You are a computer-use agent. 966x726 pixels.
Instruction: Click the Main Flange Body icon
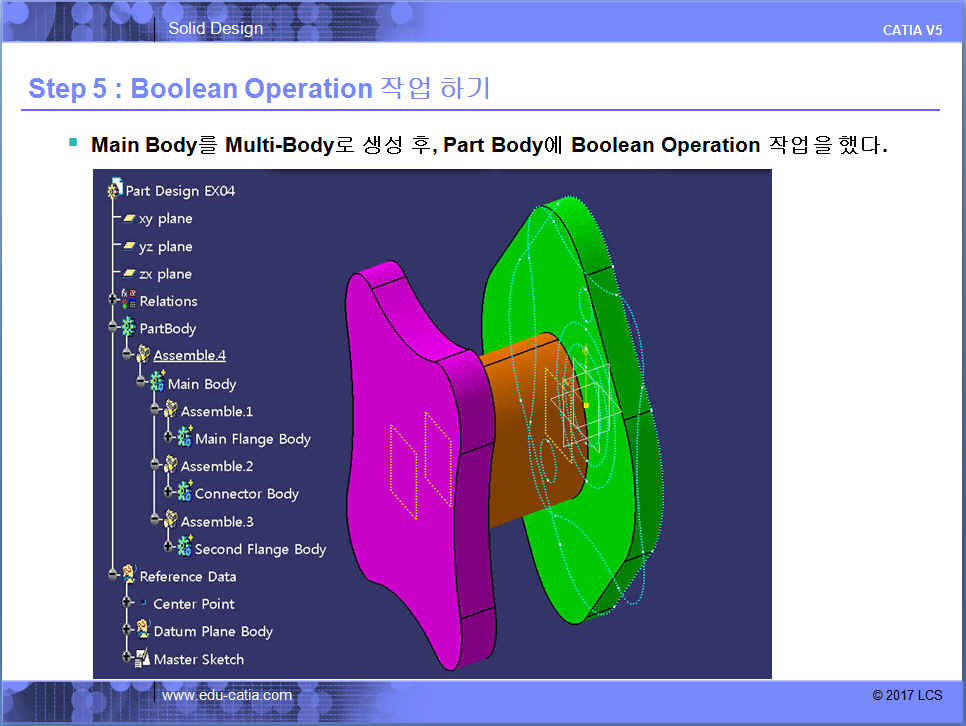pos(185,438)
